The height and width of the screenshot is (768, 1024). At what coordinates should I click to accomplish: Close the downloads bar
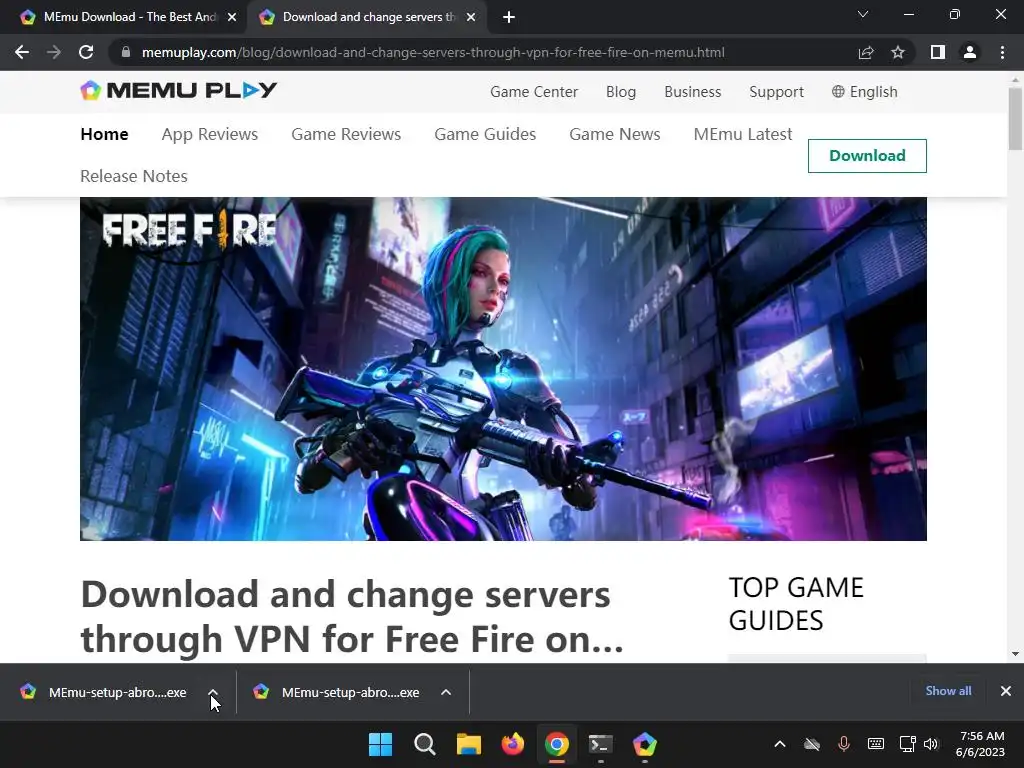coord(1006,691)
